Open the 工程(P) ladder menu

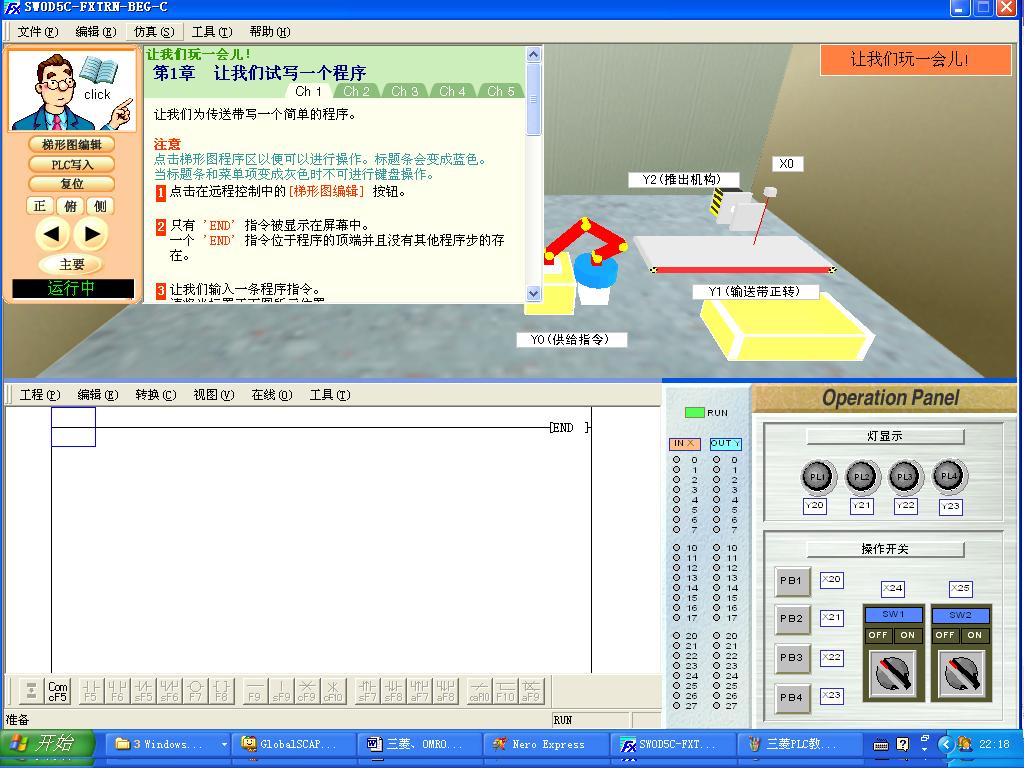(40, 395)
